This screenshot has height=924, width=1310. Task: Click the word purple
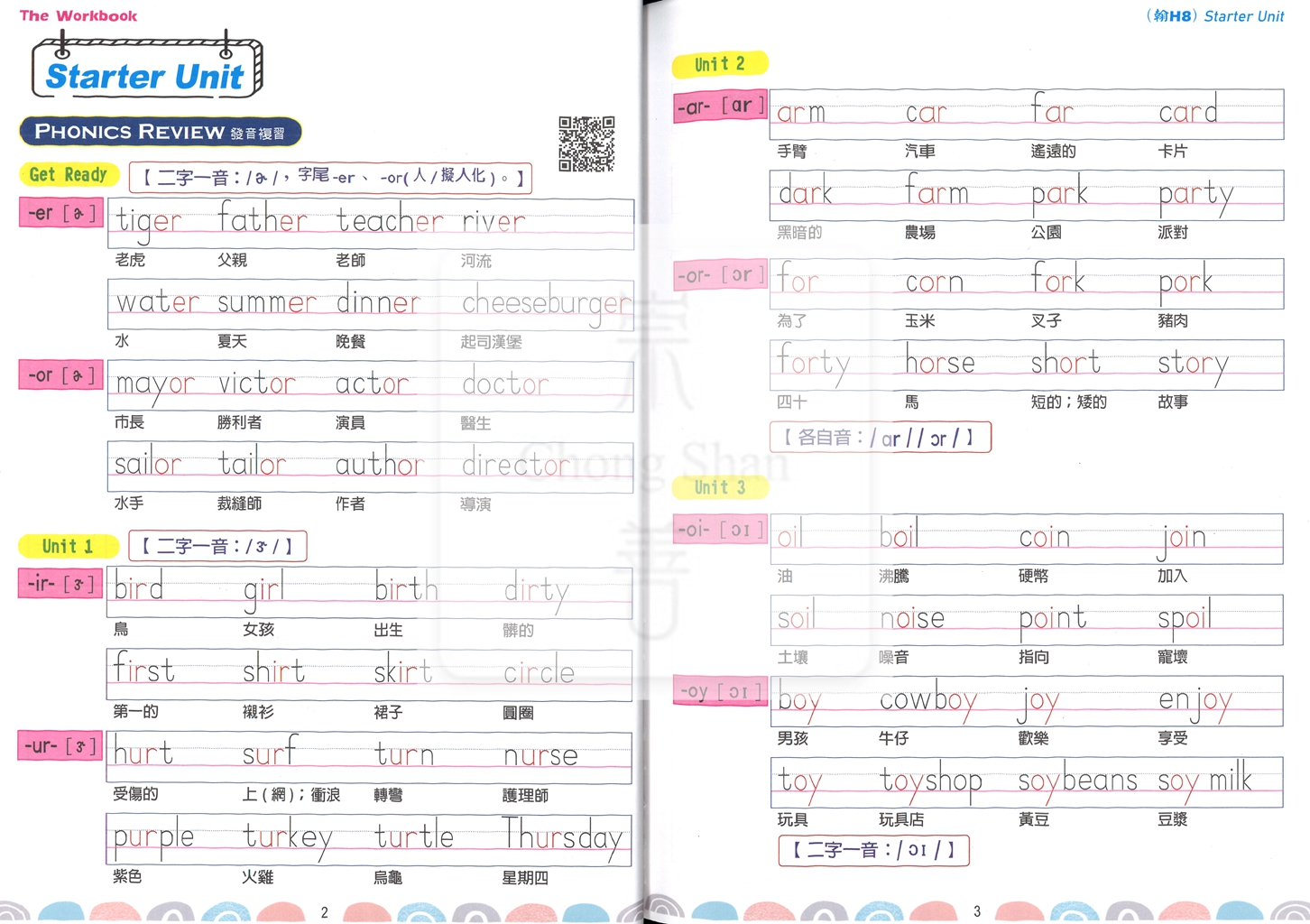click(153, 839)
